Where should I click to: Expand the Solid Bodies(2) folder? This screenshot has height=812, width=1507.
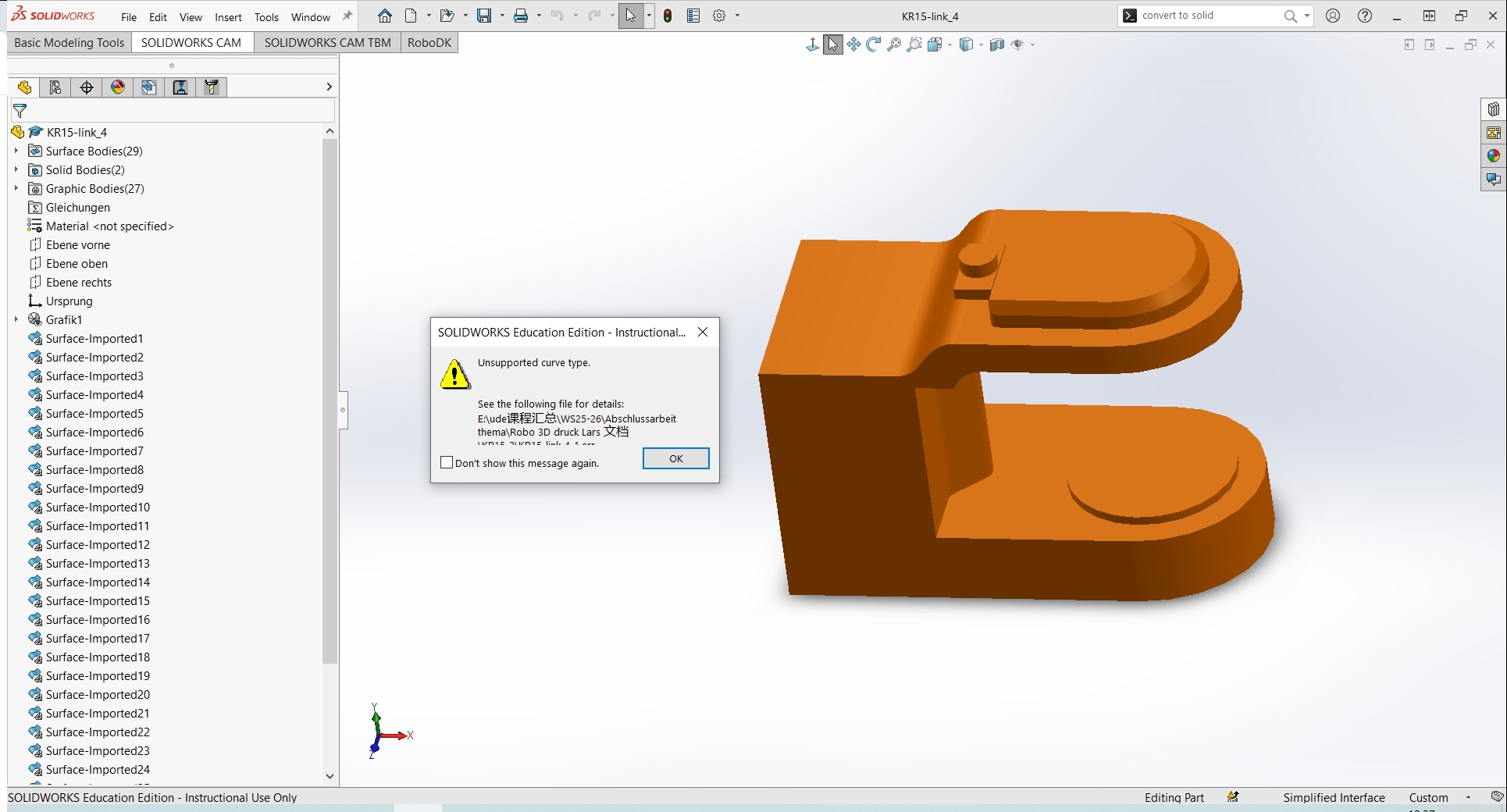(16, 170)
